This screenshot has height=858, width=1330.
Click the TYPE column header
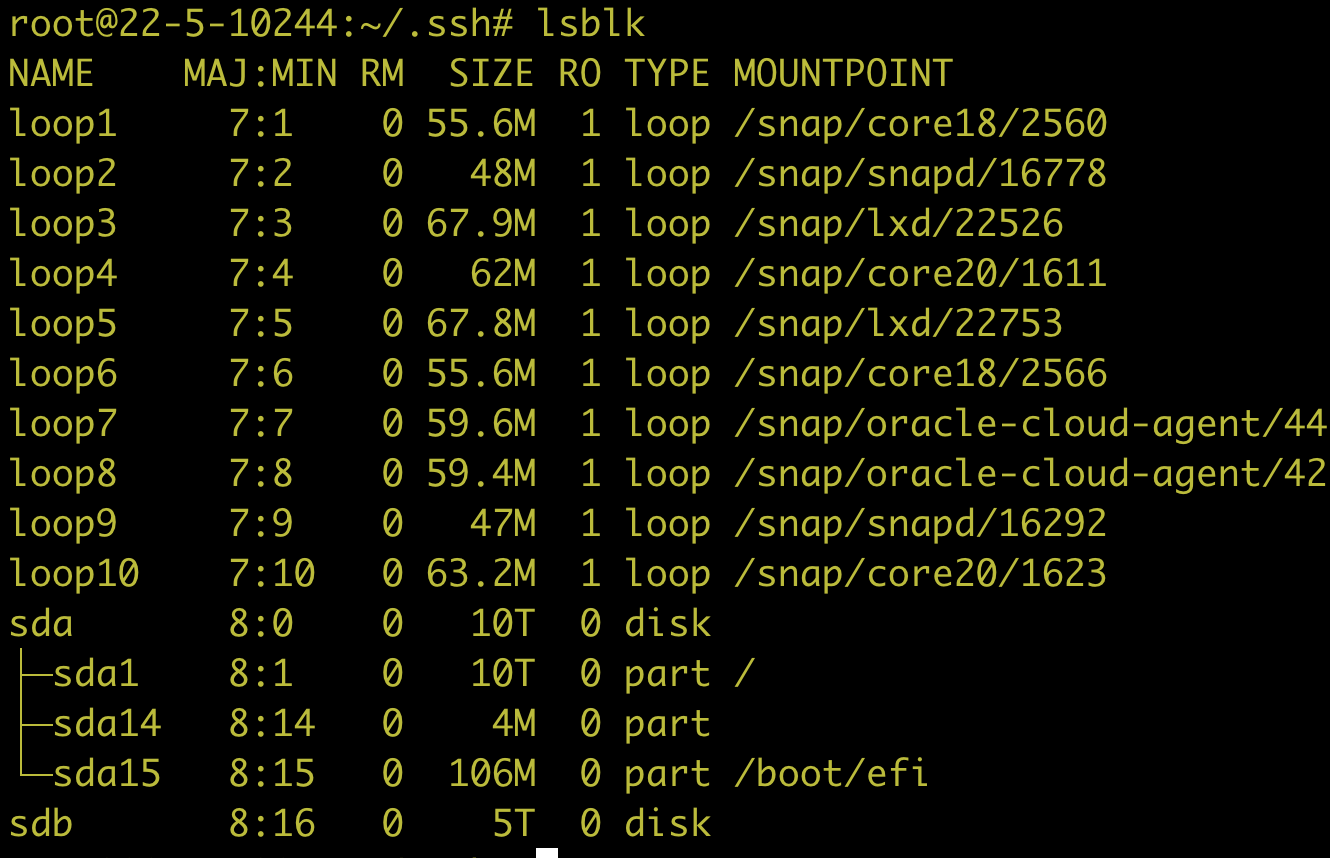[667, 74]
